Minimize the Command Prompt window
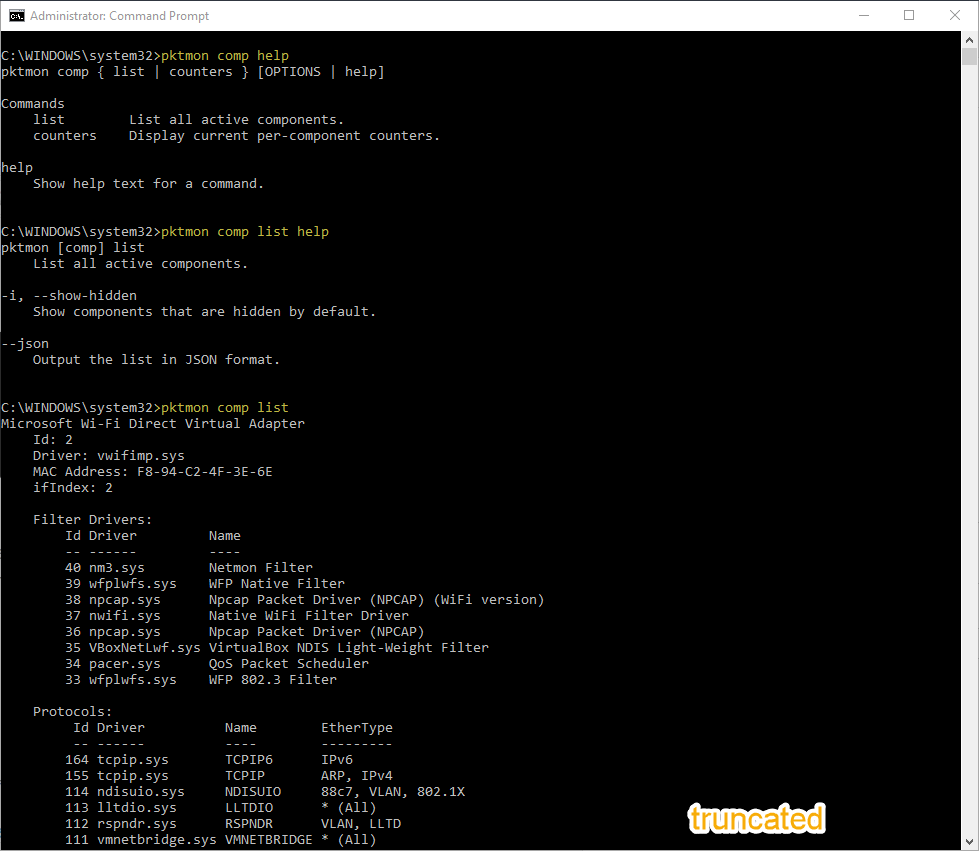Screen dimensions: 979x851 point(863,15)
